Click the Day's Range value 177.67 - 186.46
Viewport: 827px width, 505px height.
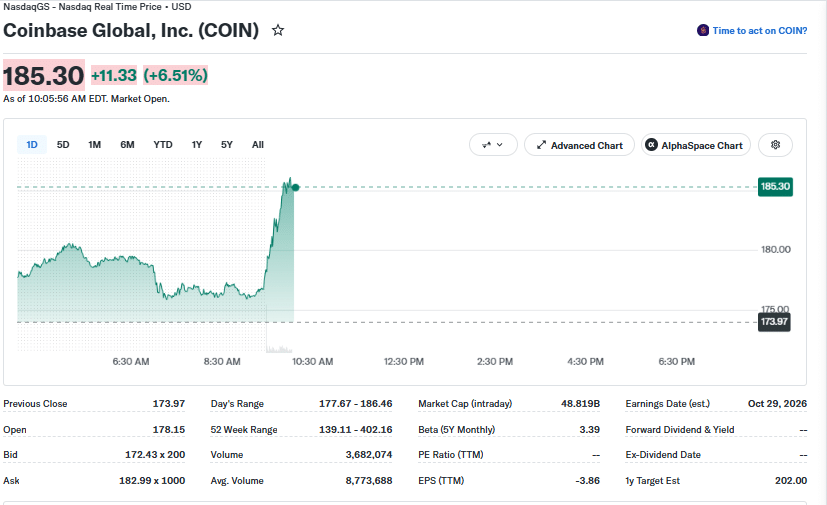coord(355,404)
